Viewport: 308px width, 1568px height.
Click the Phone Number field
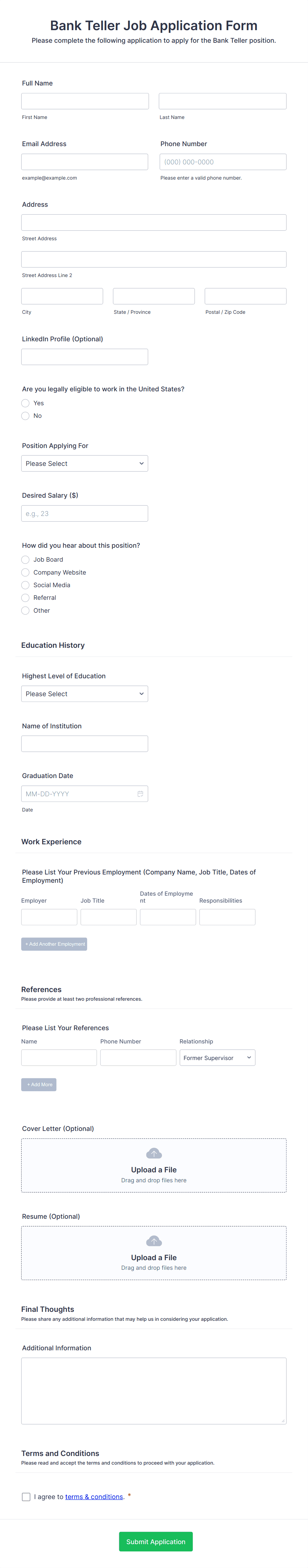point(222,161)
